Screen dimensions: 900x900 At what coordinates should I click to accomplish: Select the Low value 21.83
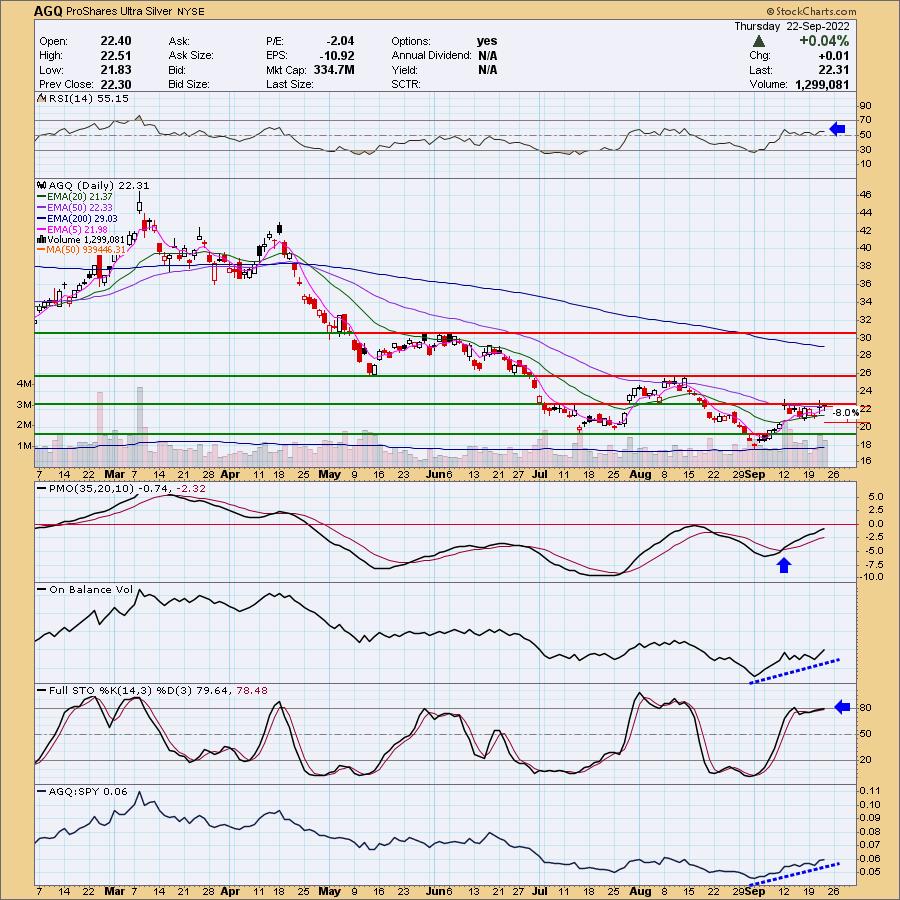click(116, 70)
